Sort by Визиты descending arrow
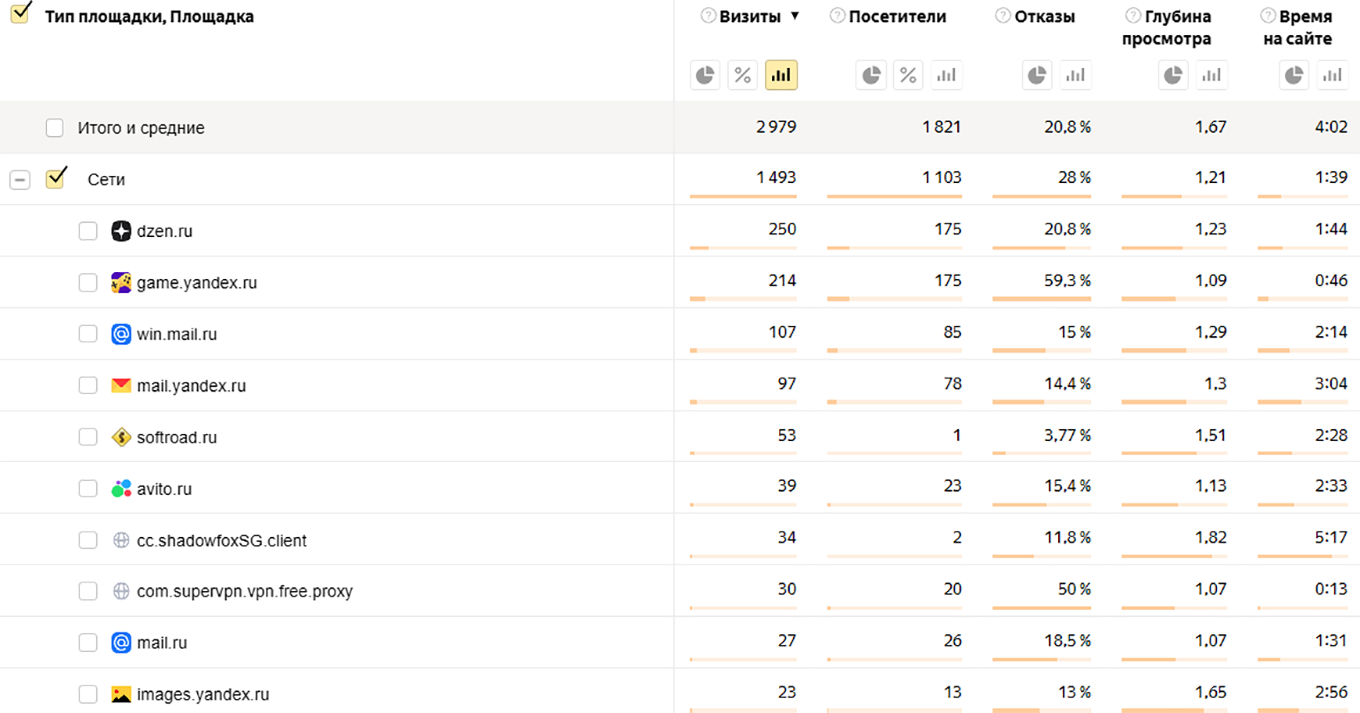The width and height of the screenshot is (1360, 713). [795, 16]
